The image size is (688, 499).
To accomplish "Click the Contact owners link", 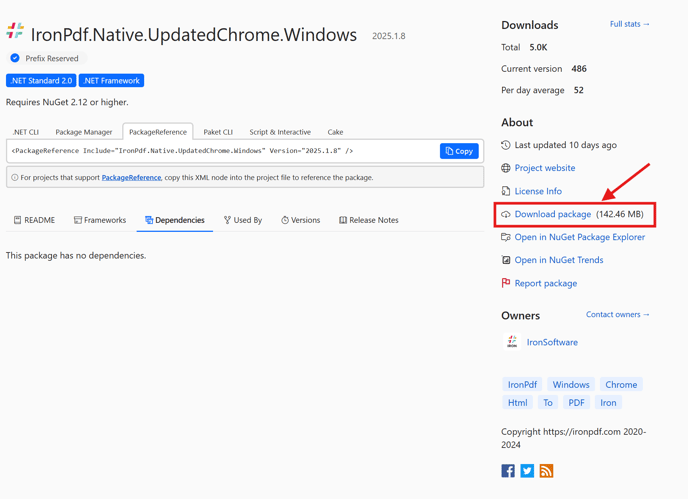I will pos(617,314).
